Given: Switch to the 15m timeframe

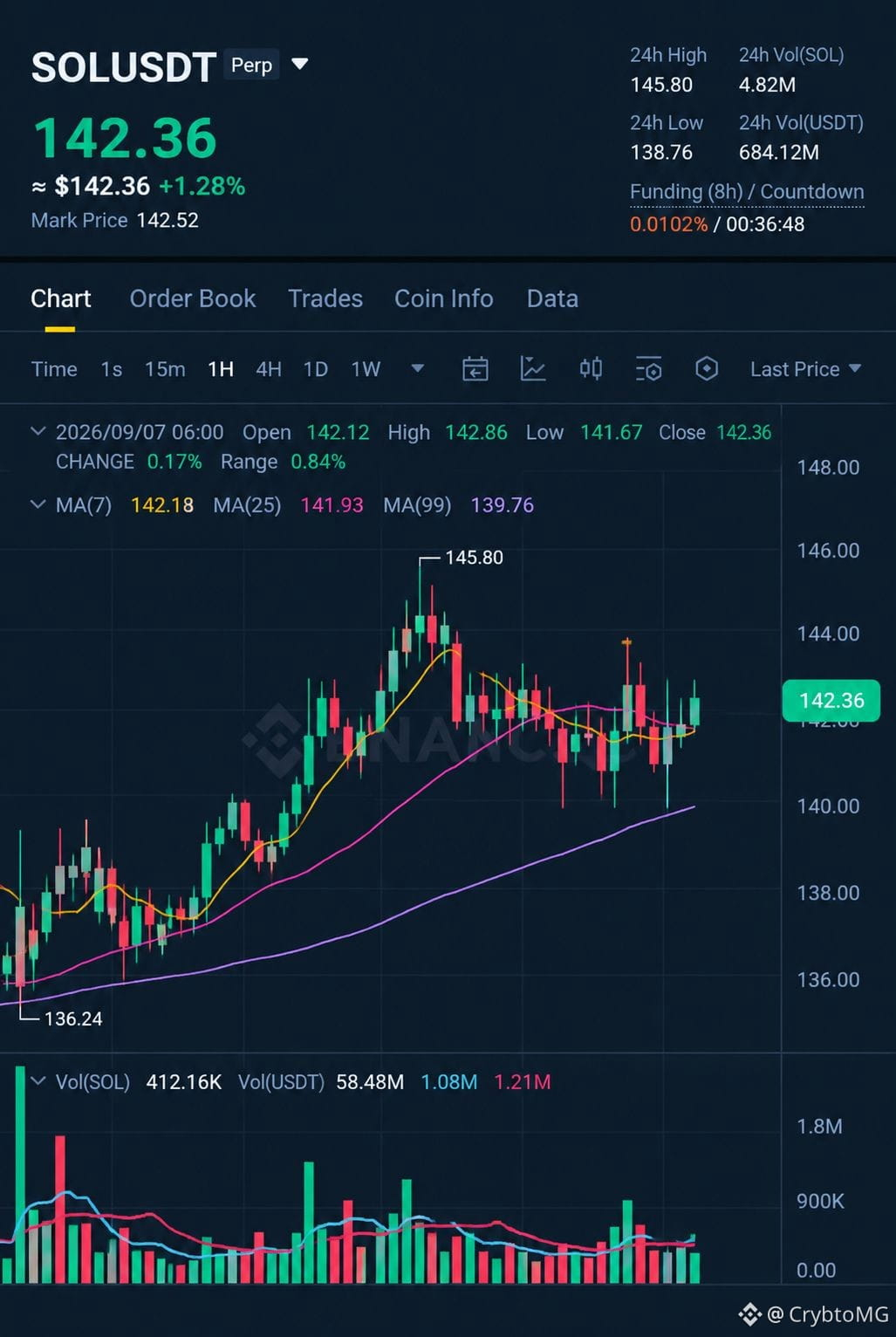Looking at the screenshot, I should (165, 369).
